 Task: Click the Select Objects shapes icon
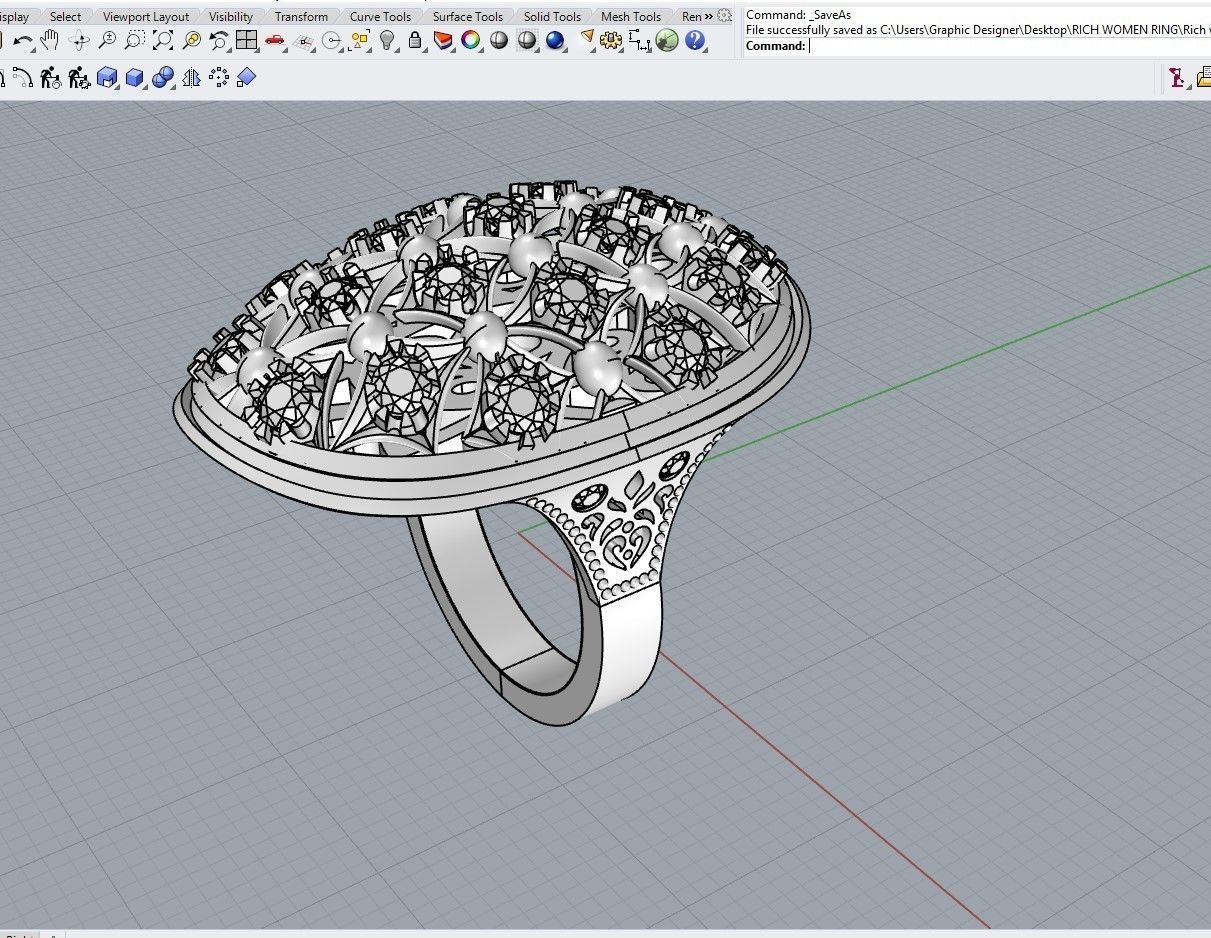[x=359, y=41]
